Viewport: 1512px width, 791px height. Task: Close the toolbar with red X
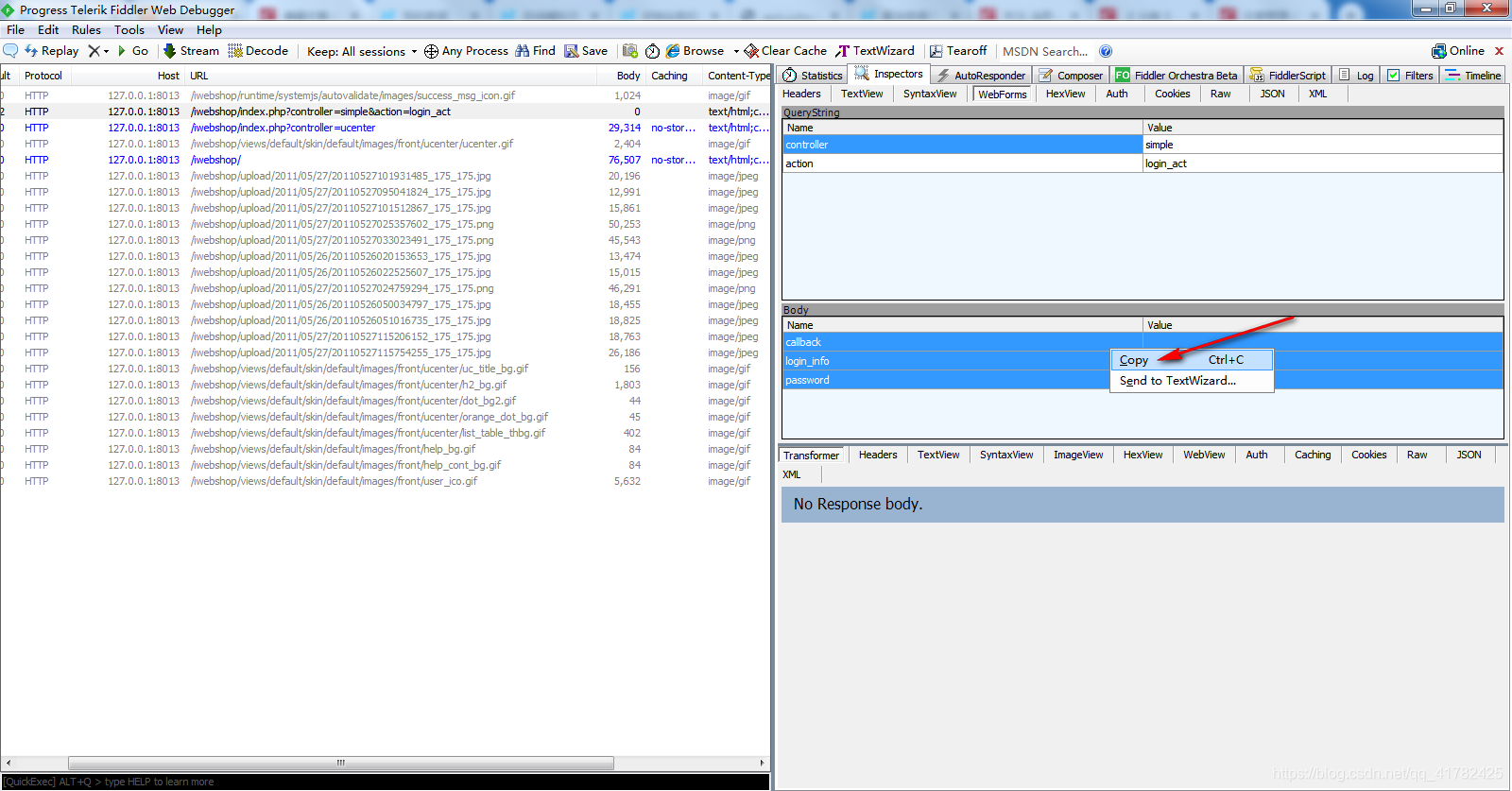(1499, 51)
